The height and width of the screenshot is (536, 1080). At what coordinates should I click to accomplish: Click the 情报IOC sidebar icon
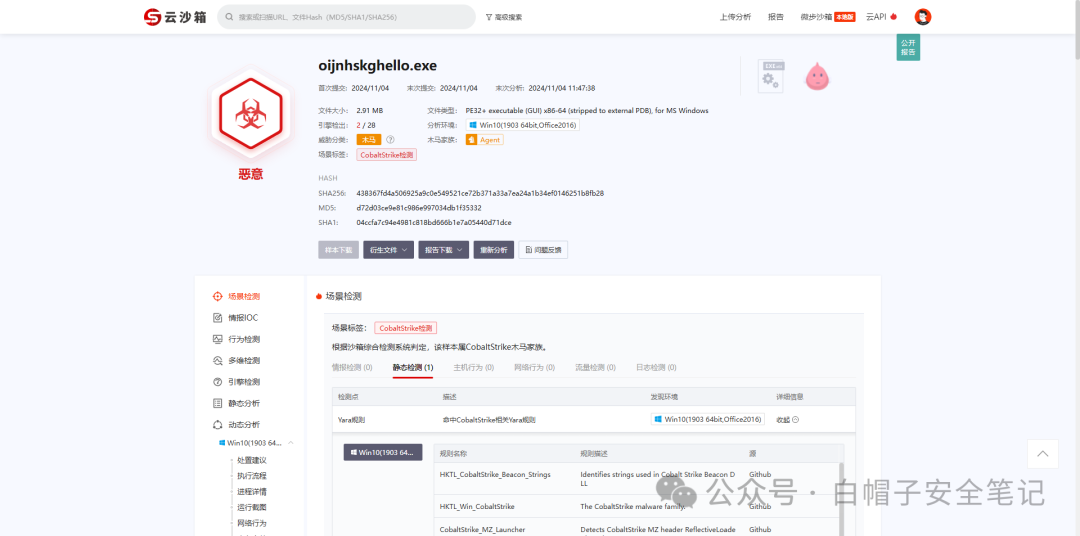(x=217, y=318)
